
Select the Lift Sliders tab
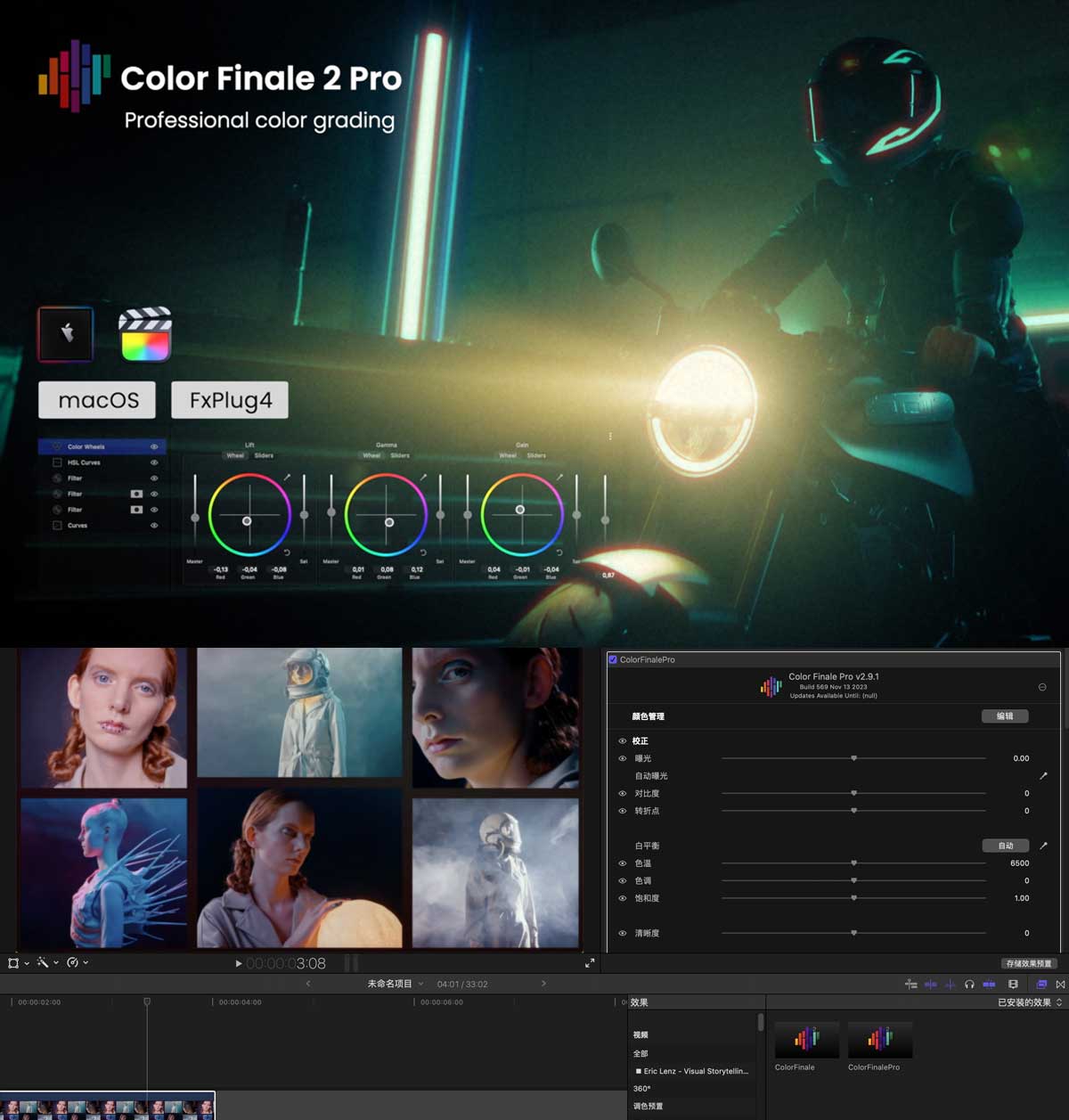point(264,455)
